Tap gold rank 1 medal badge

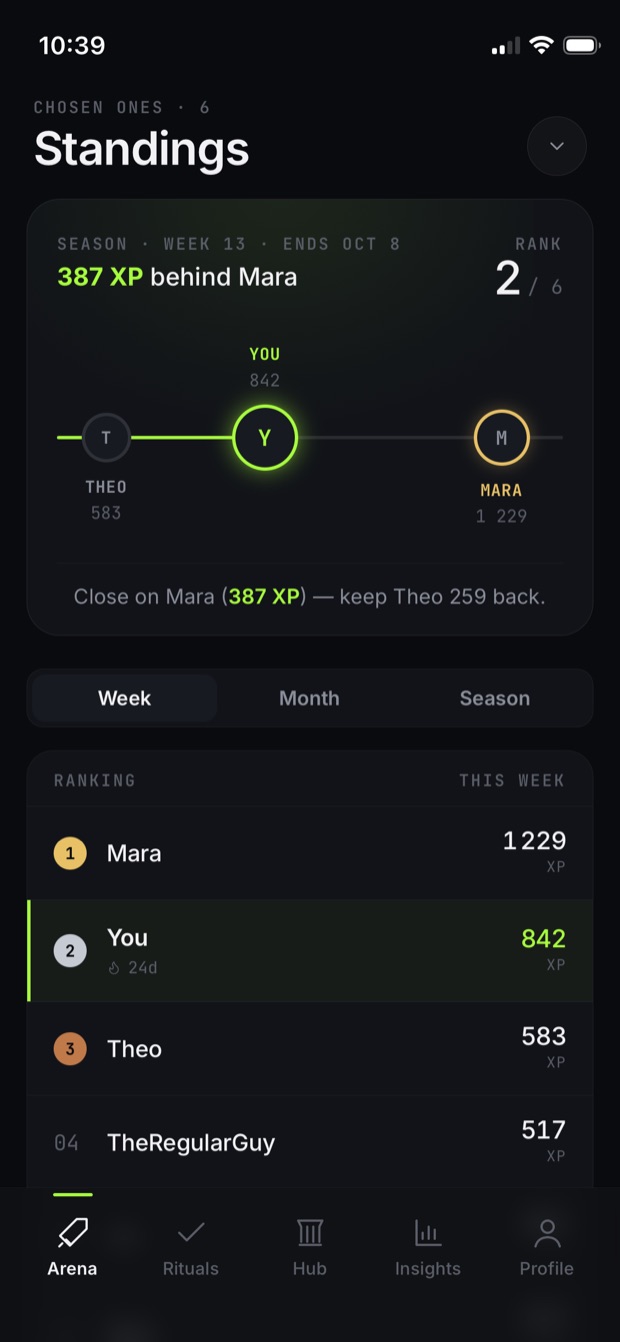(x=70, y=853)
